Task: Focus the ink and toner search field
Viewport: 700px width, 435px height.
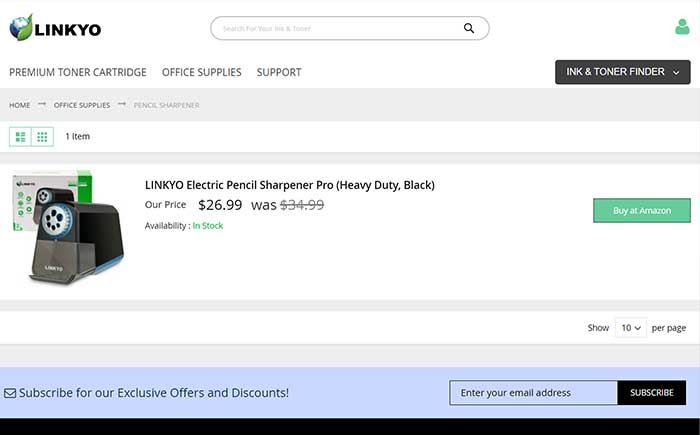Action: pyautogui.click(x=350, y=28)
